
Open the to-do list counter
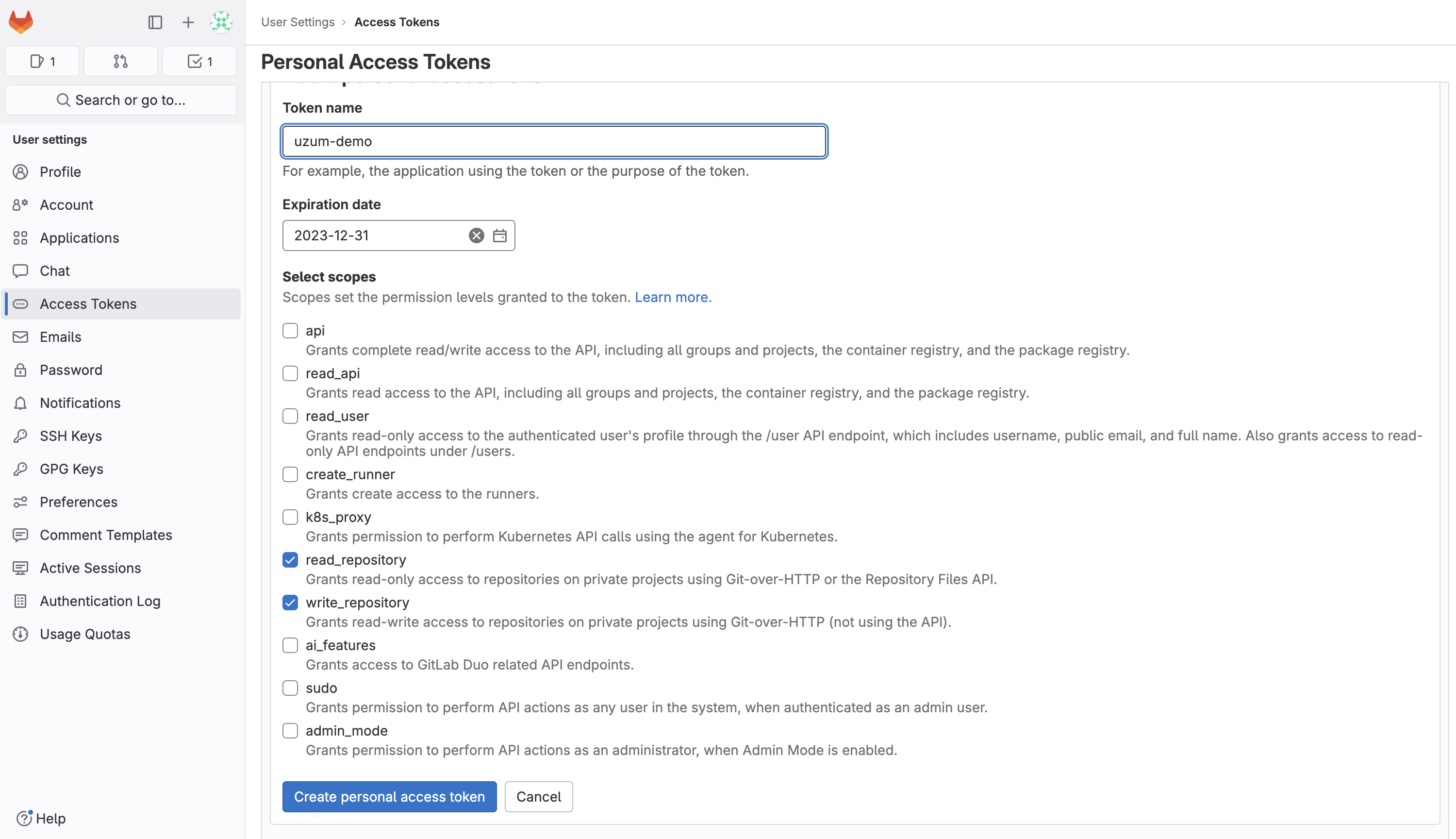tap(200, 61)
